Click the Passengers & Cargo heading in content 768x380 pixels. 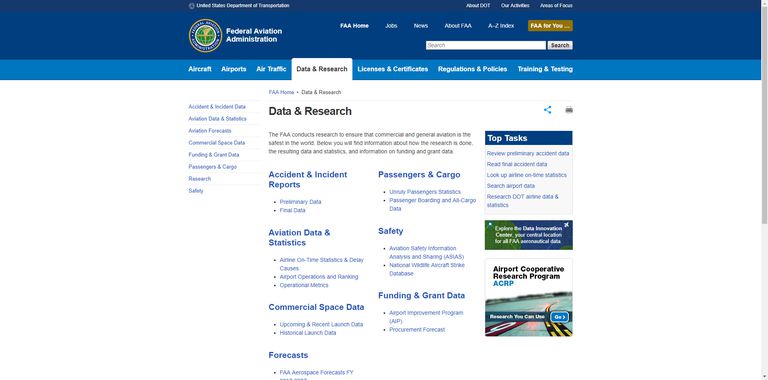point(419,174)
